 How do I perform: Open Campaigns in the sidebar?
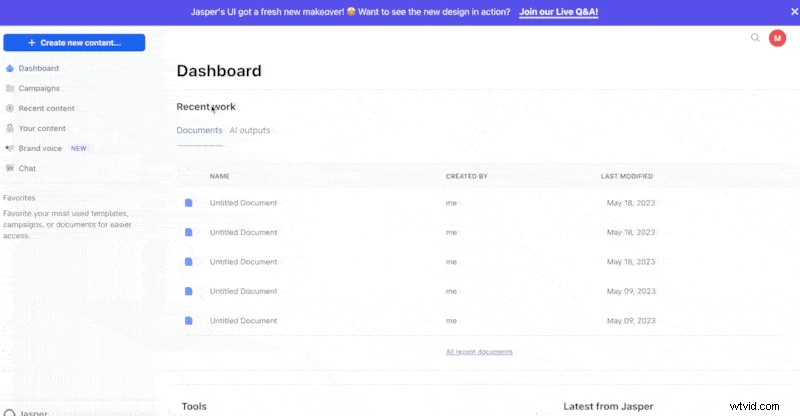point(39,88)
